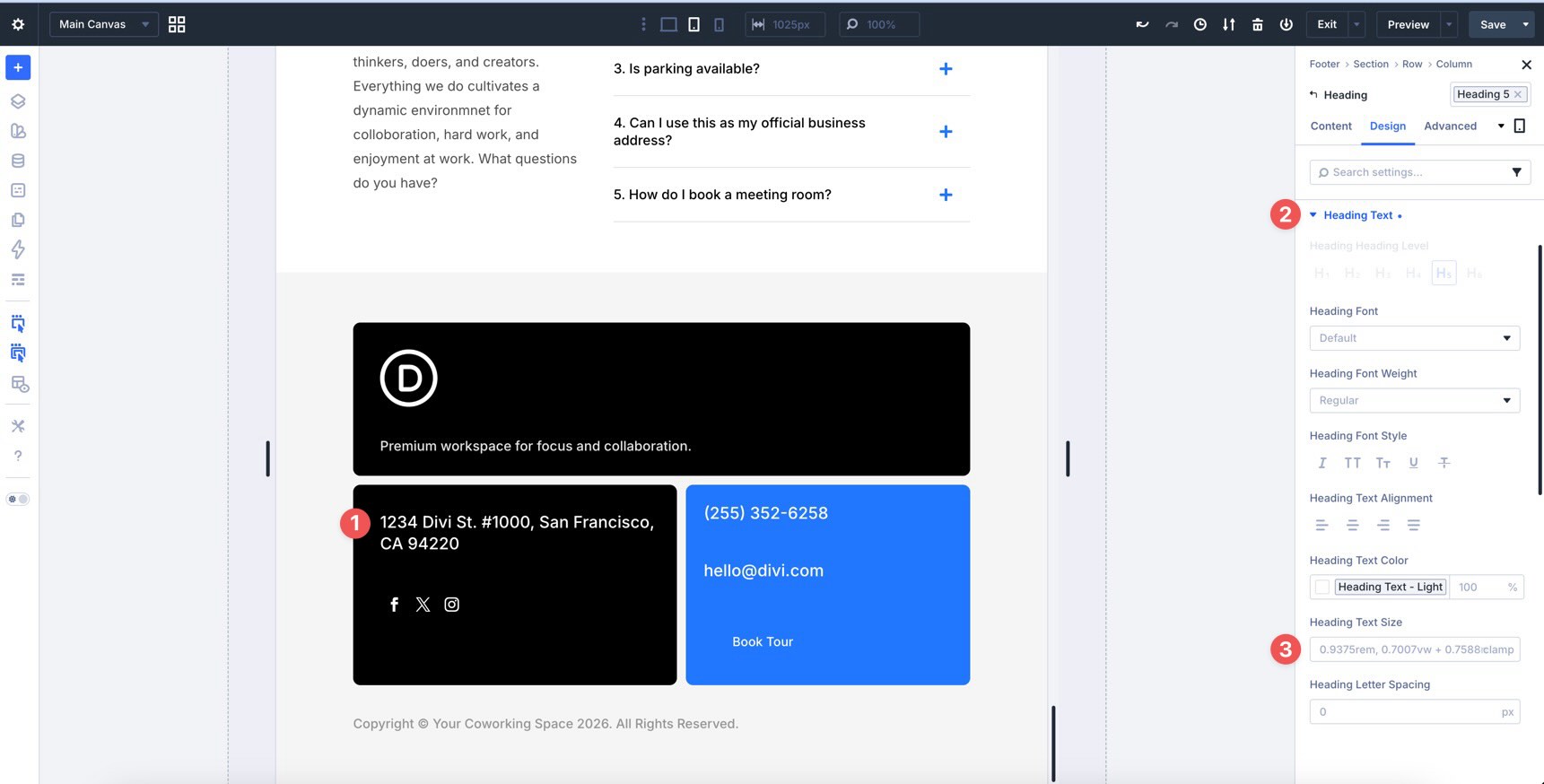
Task: Switch to desktop view icon
Action: coord(668,24)
